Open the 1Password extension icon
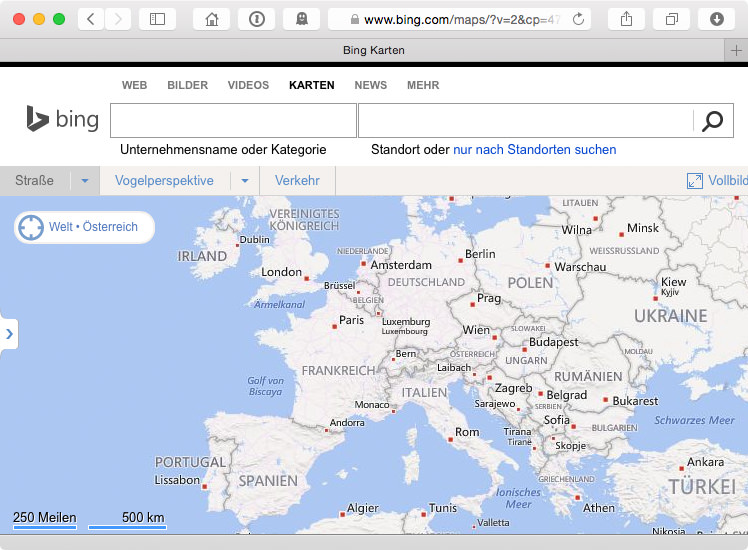The image size is (748, 550). click(257, 19)
